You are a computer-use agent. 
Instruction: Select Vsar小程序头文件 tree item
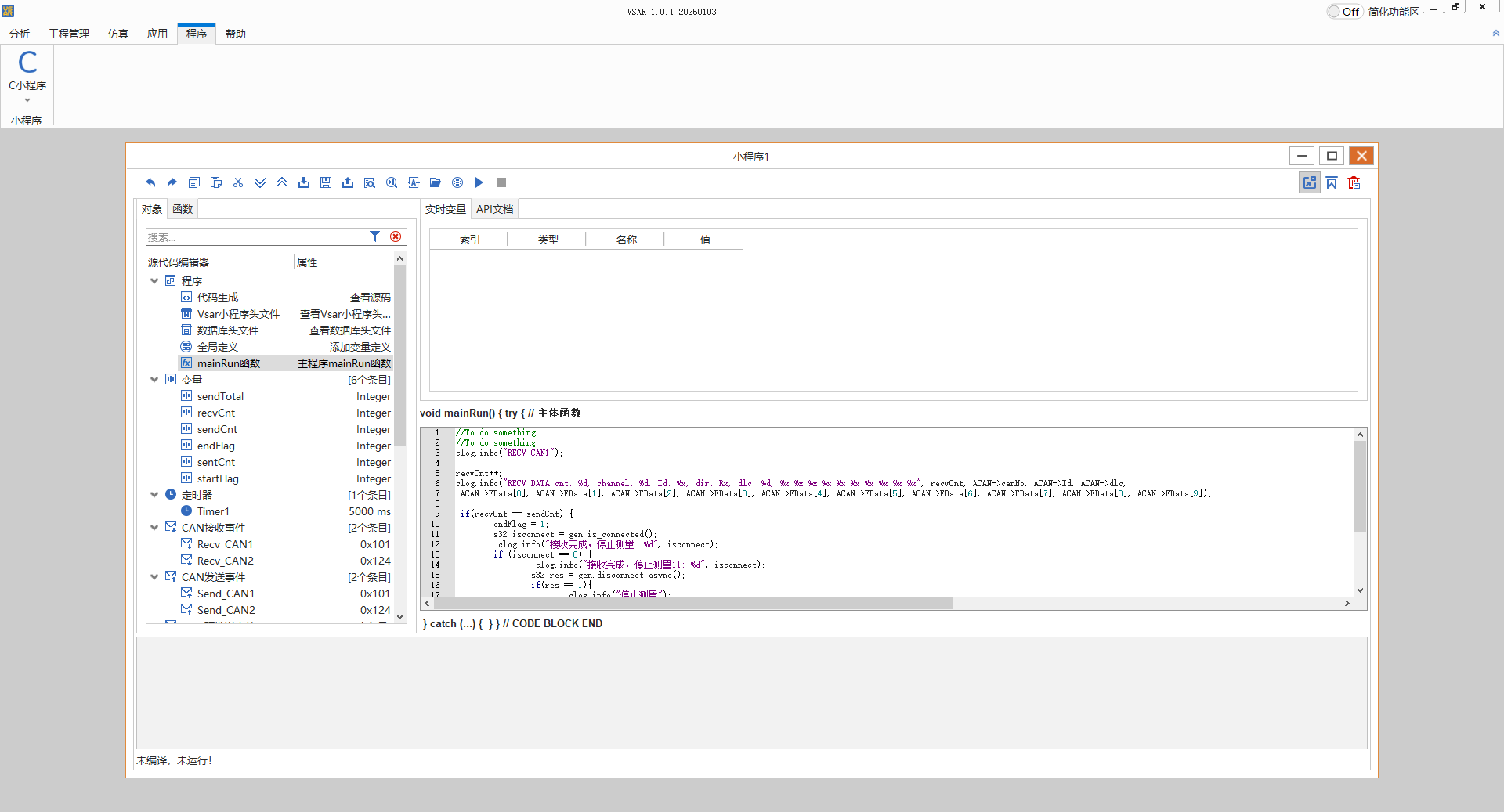(238, 314)
